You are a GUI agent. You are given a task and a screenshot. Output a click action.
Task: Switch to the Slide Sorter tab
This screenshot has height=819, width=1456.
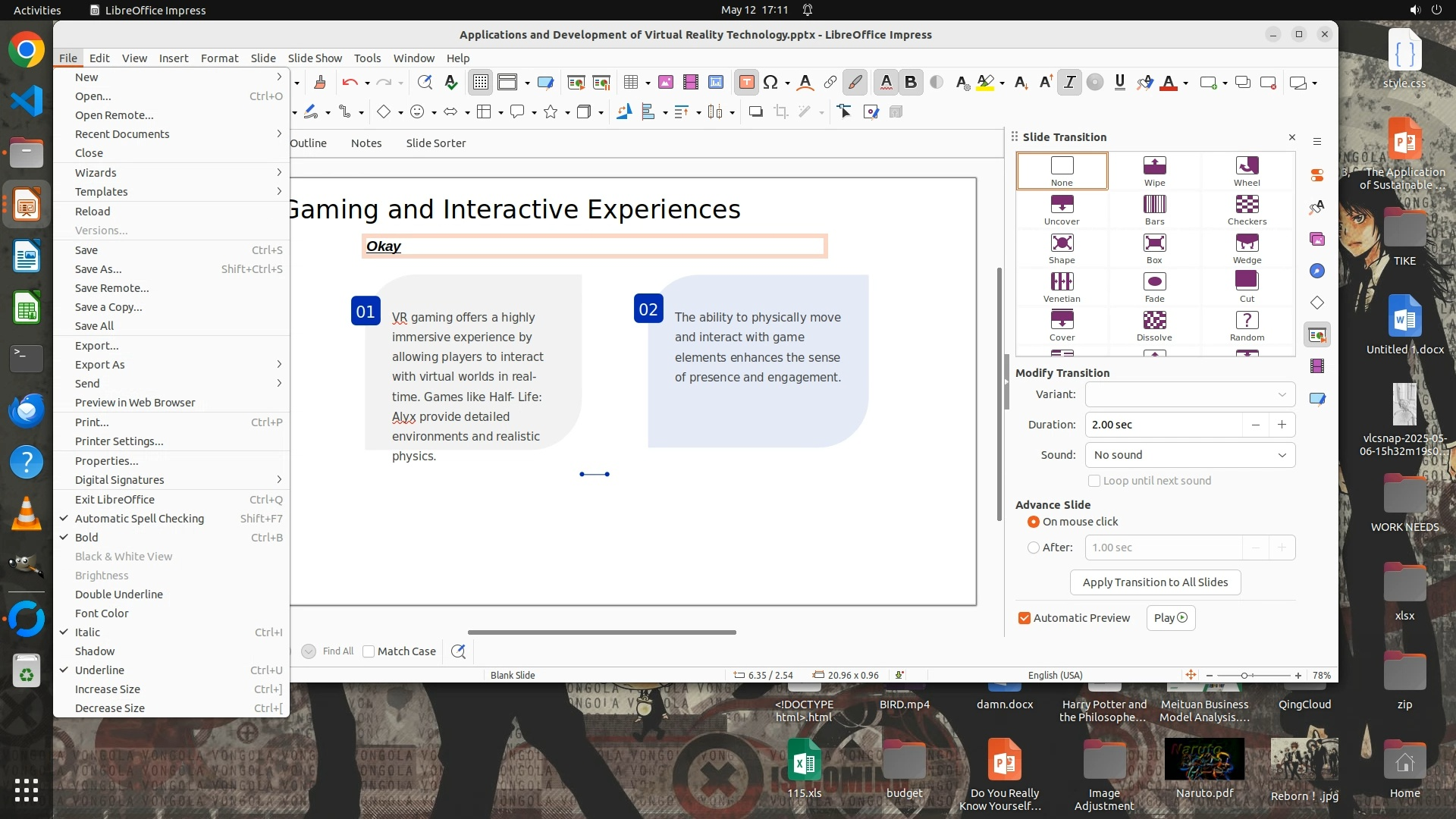click(435, 143)
